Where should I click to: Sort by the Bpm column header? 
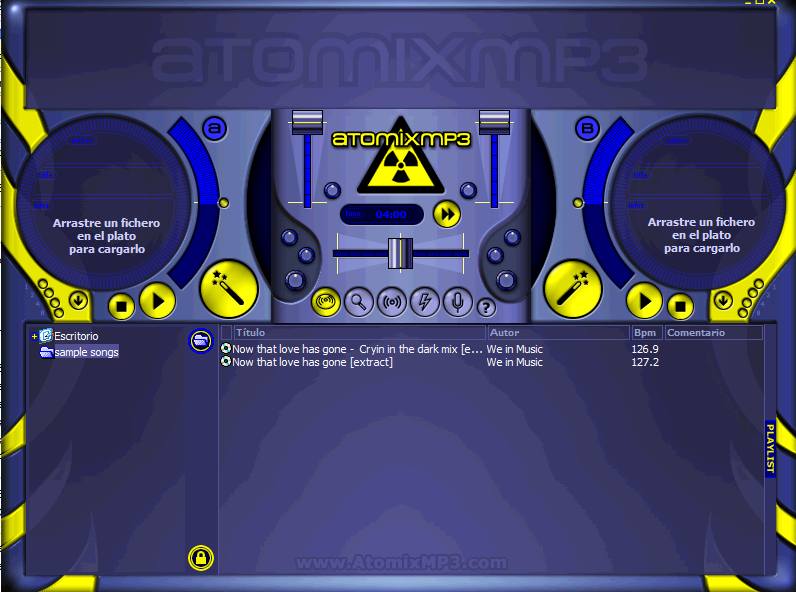pyautogui.click(x=647, y=333)
